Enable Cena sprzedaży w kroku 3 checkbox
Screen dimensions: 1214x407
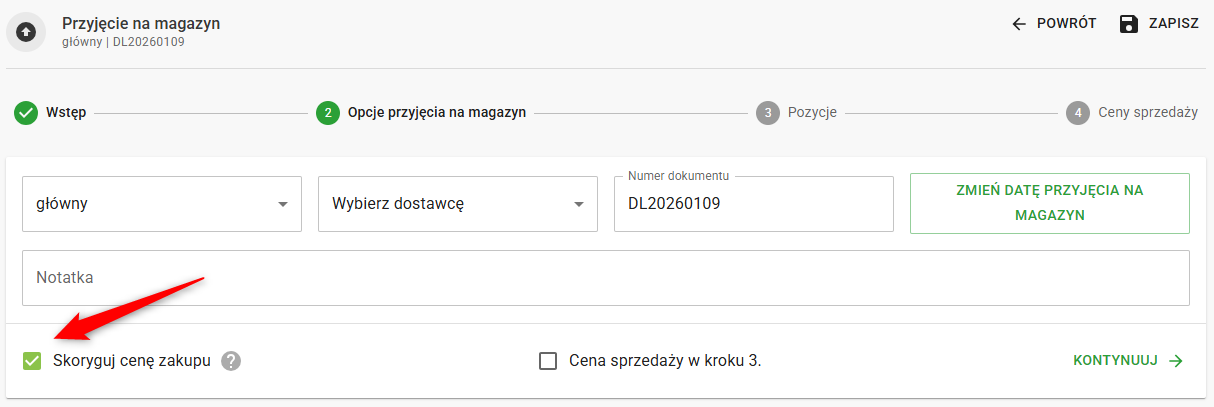pyautogui.click(x=548, y=361)
